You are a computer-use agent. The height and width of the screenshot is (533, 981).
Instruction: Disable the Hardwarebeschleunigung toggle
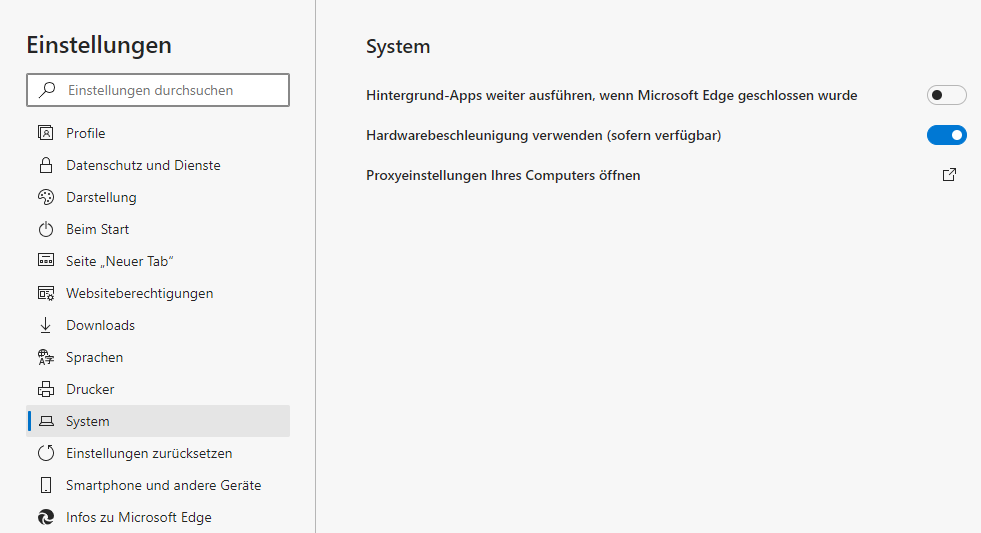(946, 135)
